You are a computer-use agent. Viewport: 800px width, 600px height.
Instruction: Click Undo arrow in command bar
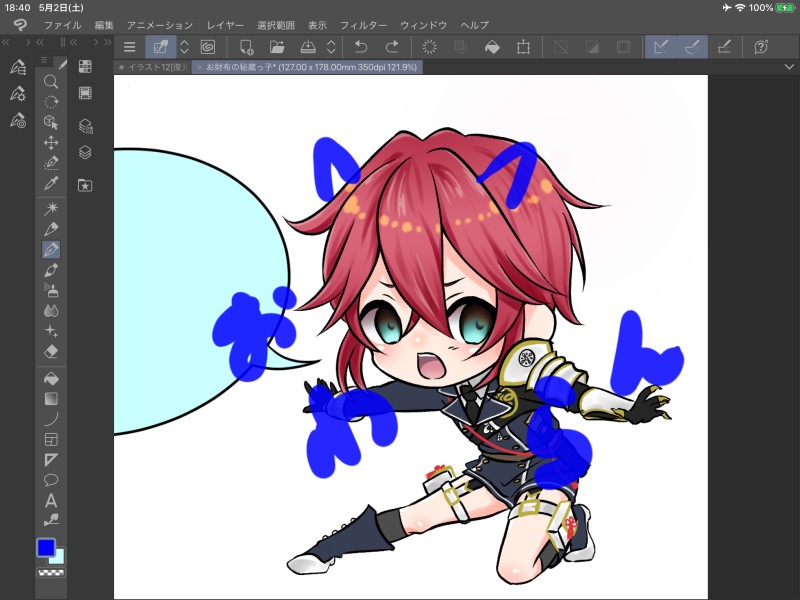(360, 47)
